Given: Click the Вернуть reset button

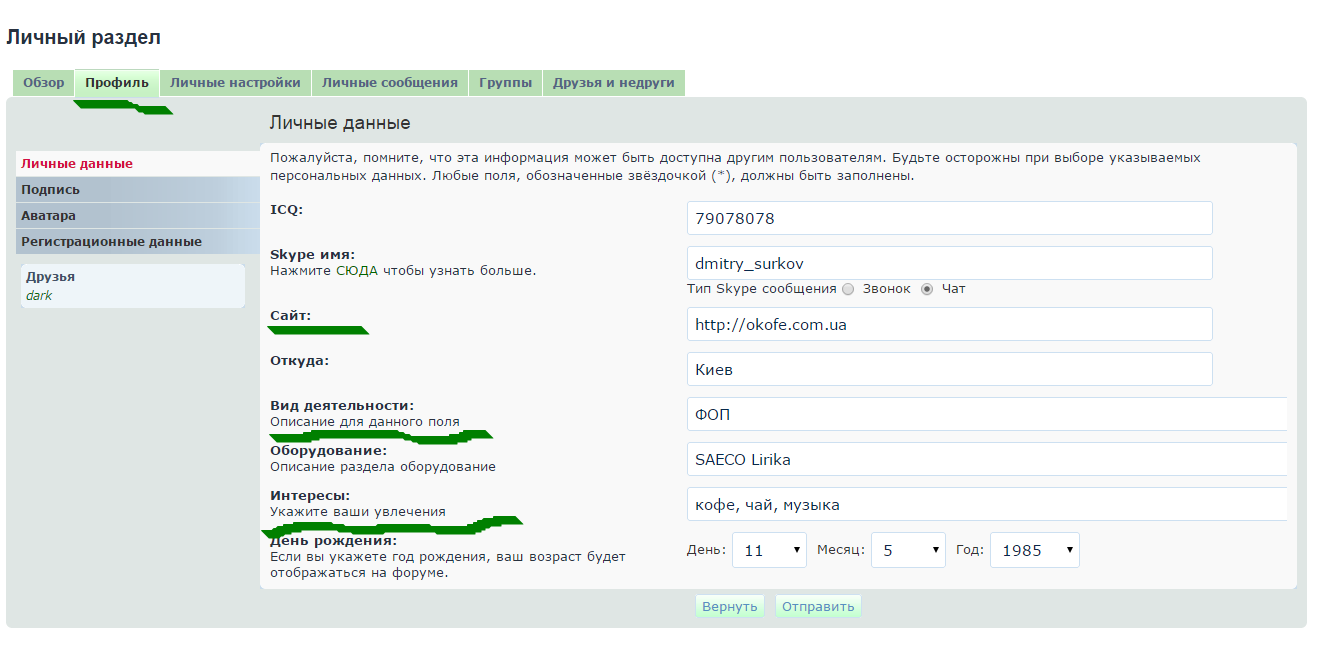Looking at the screenshot, I should 729,607.
